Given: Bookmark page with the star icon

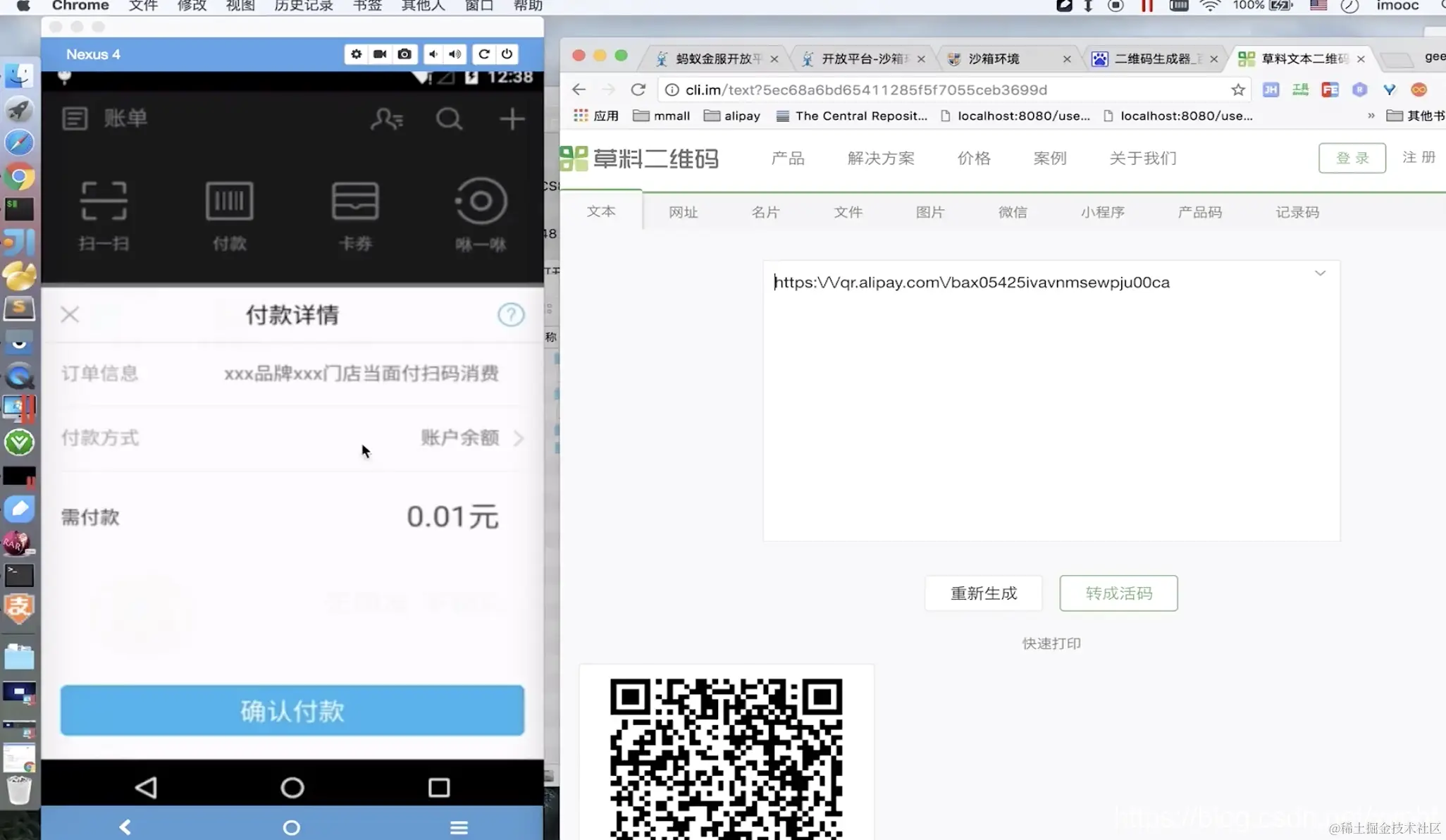Looking at the screenshot, I should [1238, 89].
